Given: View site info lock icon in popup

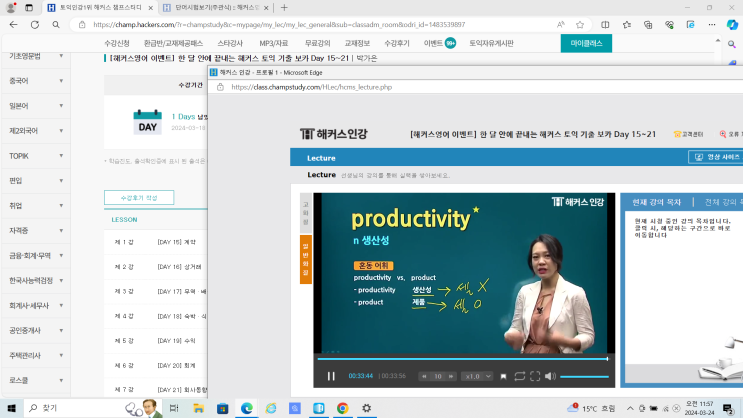Looking at the screenshot, I should (220, 87).
